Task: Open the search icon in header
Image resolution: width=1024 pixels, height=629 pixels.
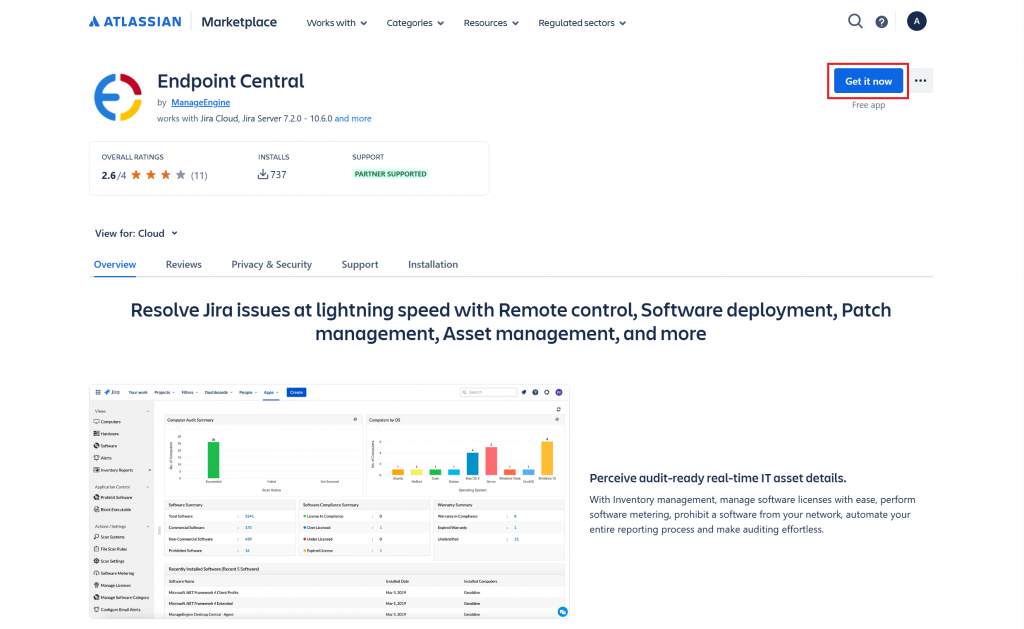Action: 855,22
